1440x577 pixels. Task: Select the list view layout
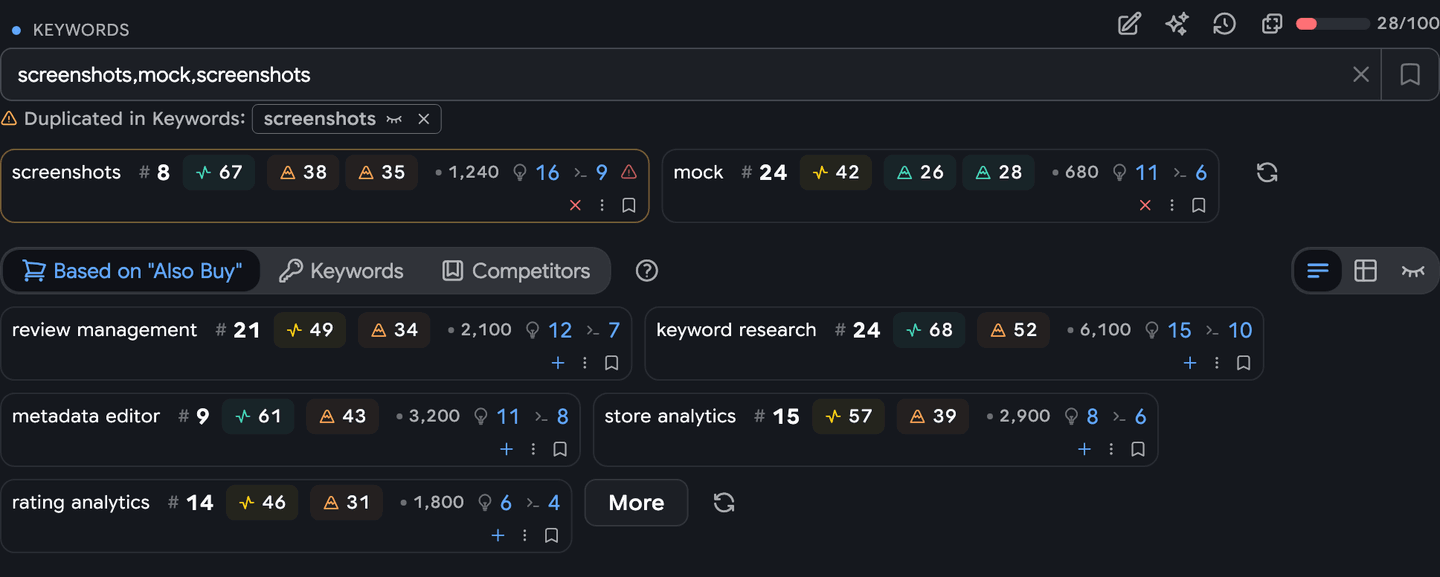coord(1318,271)
